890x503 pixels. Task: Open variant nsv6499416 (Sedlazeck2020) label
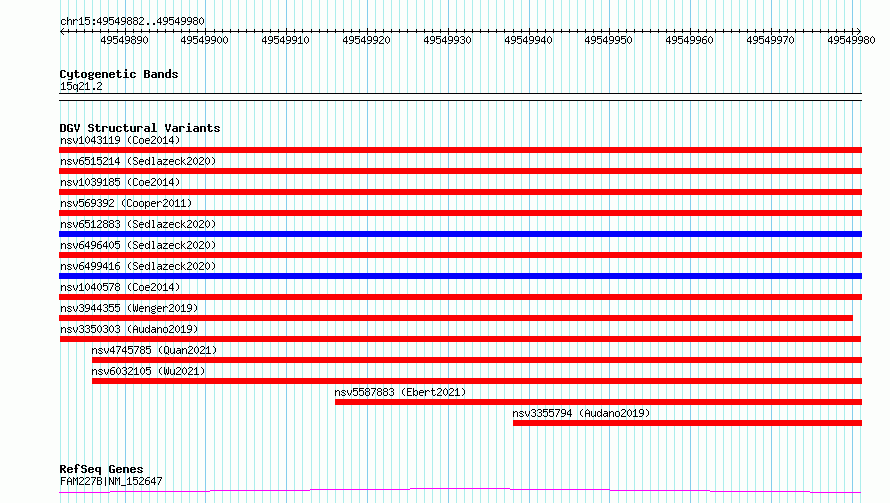coord(138,266)
